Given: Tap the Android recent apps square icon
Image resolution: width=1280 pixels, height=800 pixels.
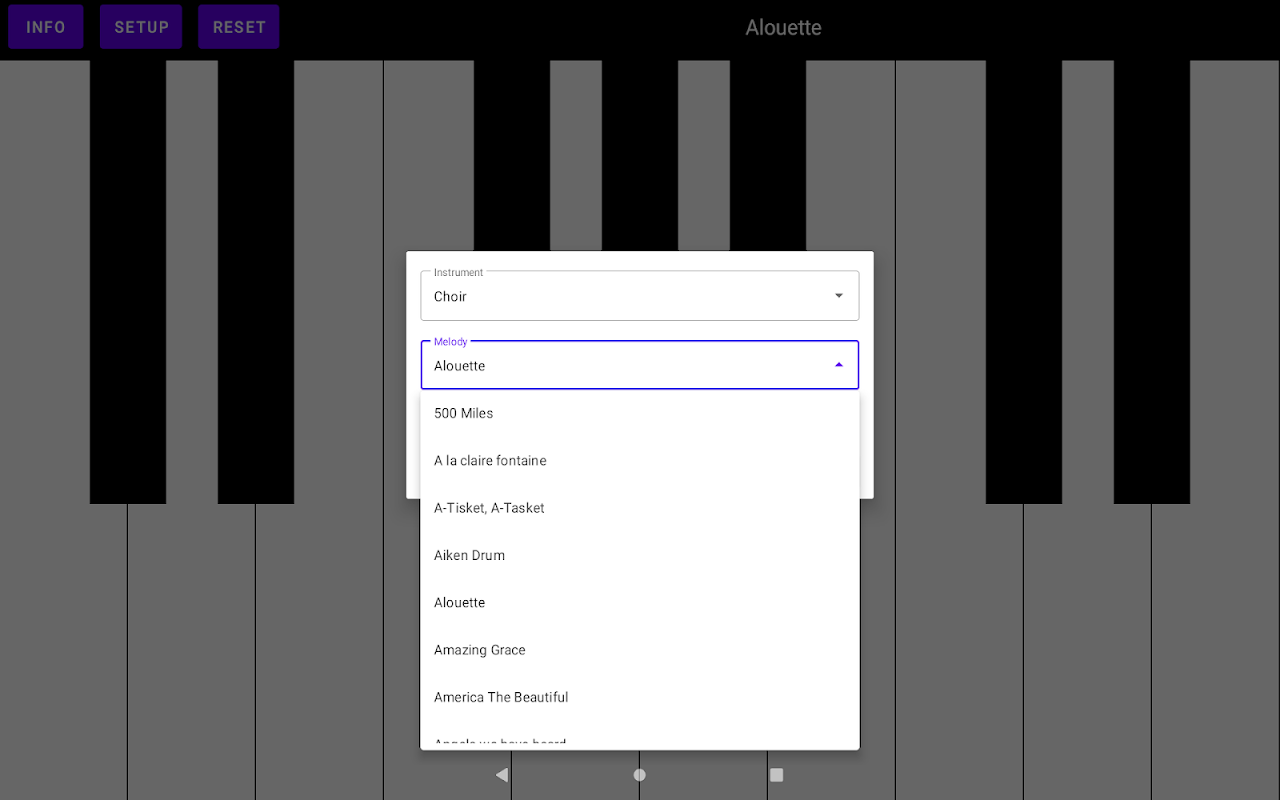Looking at the screenshot, I should point(777,775).
